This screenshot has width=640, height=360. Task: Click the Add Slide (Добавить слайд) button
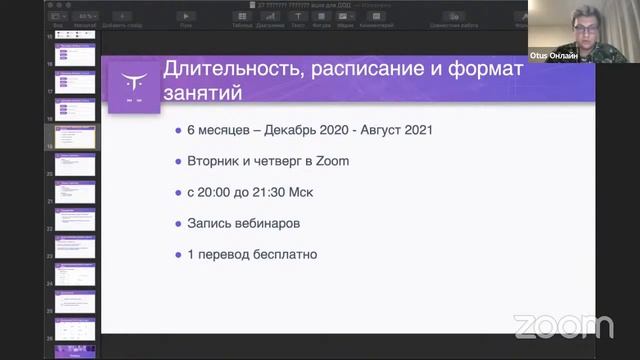click(122, 16)
